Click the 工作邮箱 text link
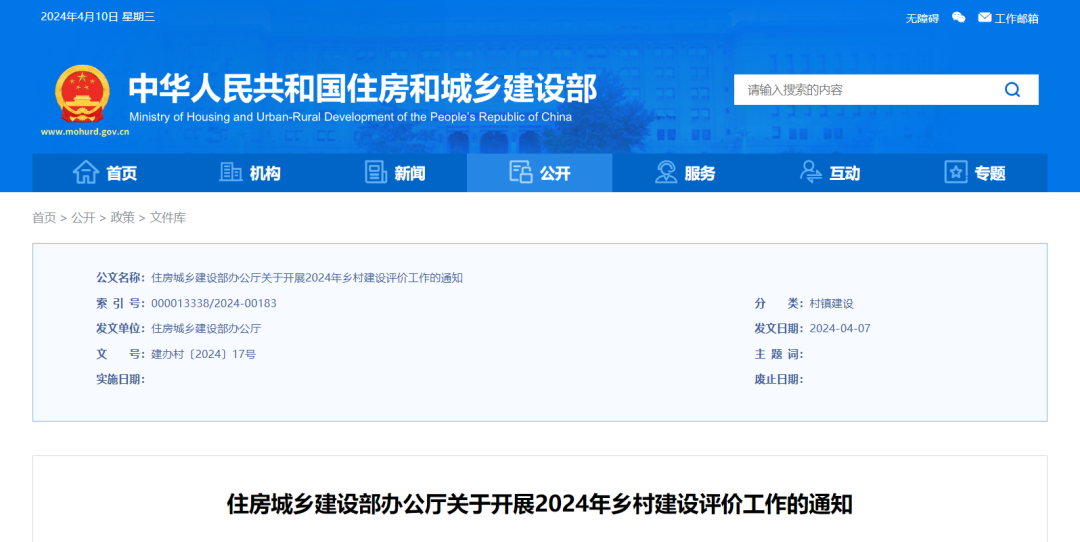Screen dimensions: 1080x542 click(1017, 19)
